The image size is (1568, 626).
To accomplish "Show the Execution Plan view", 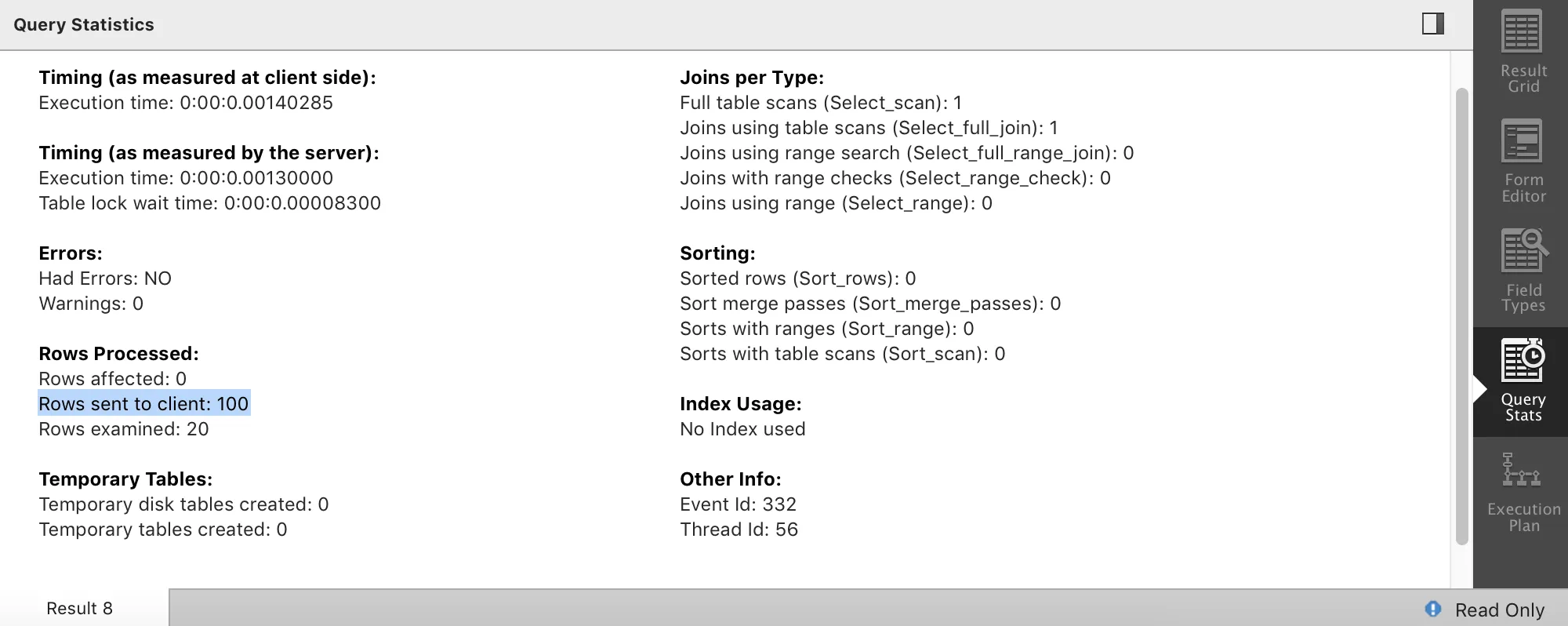I will pyautogui.click(x=1523, y=491).
